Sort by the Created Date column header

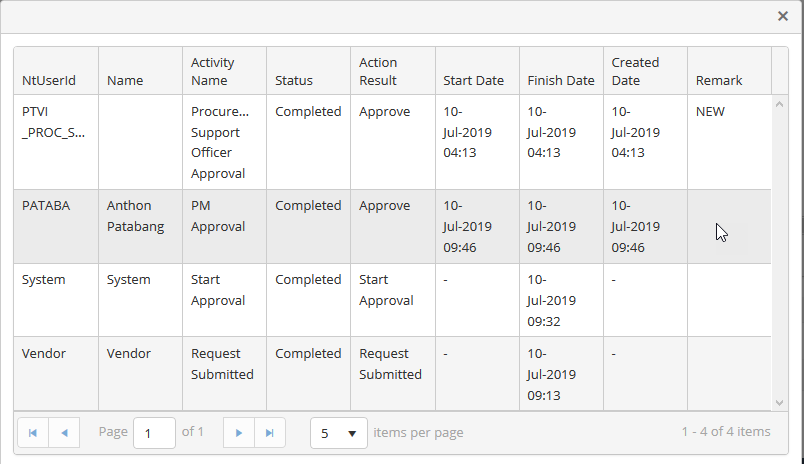point(635,71)
